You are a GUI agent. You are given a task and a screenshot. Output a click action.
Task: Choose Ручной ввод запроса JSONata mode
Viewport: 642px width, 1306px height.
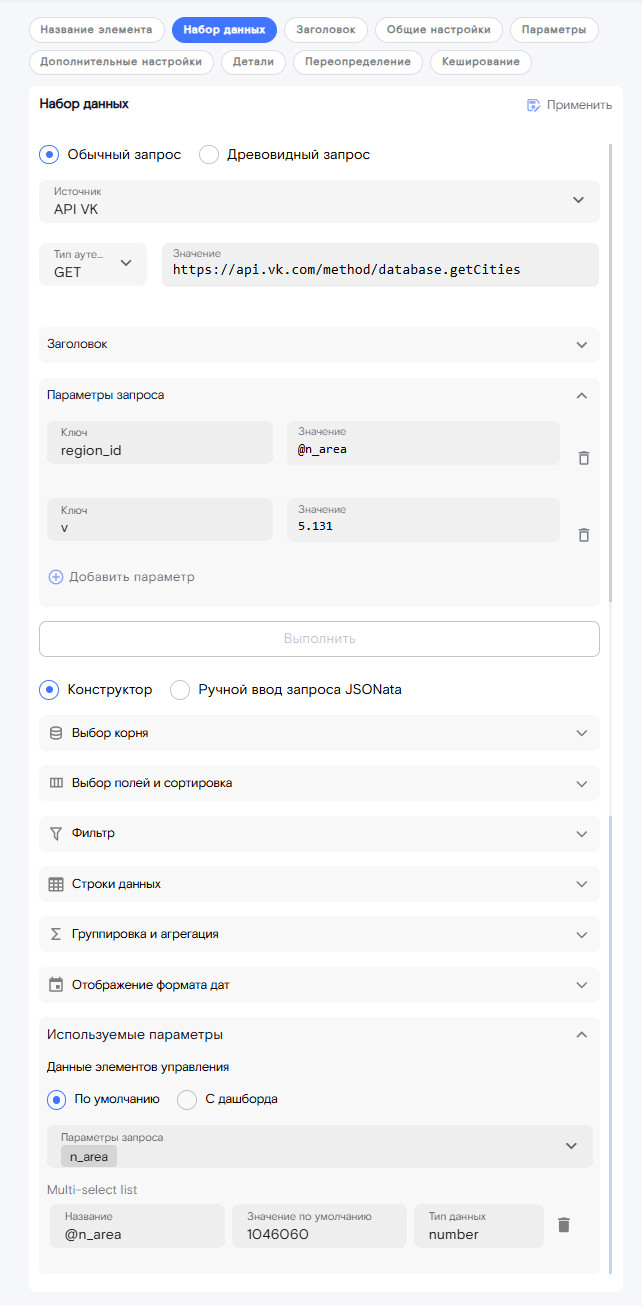180,689
